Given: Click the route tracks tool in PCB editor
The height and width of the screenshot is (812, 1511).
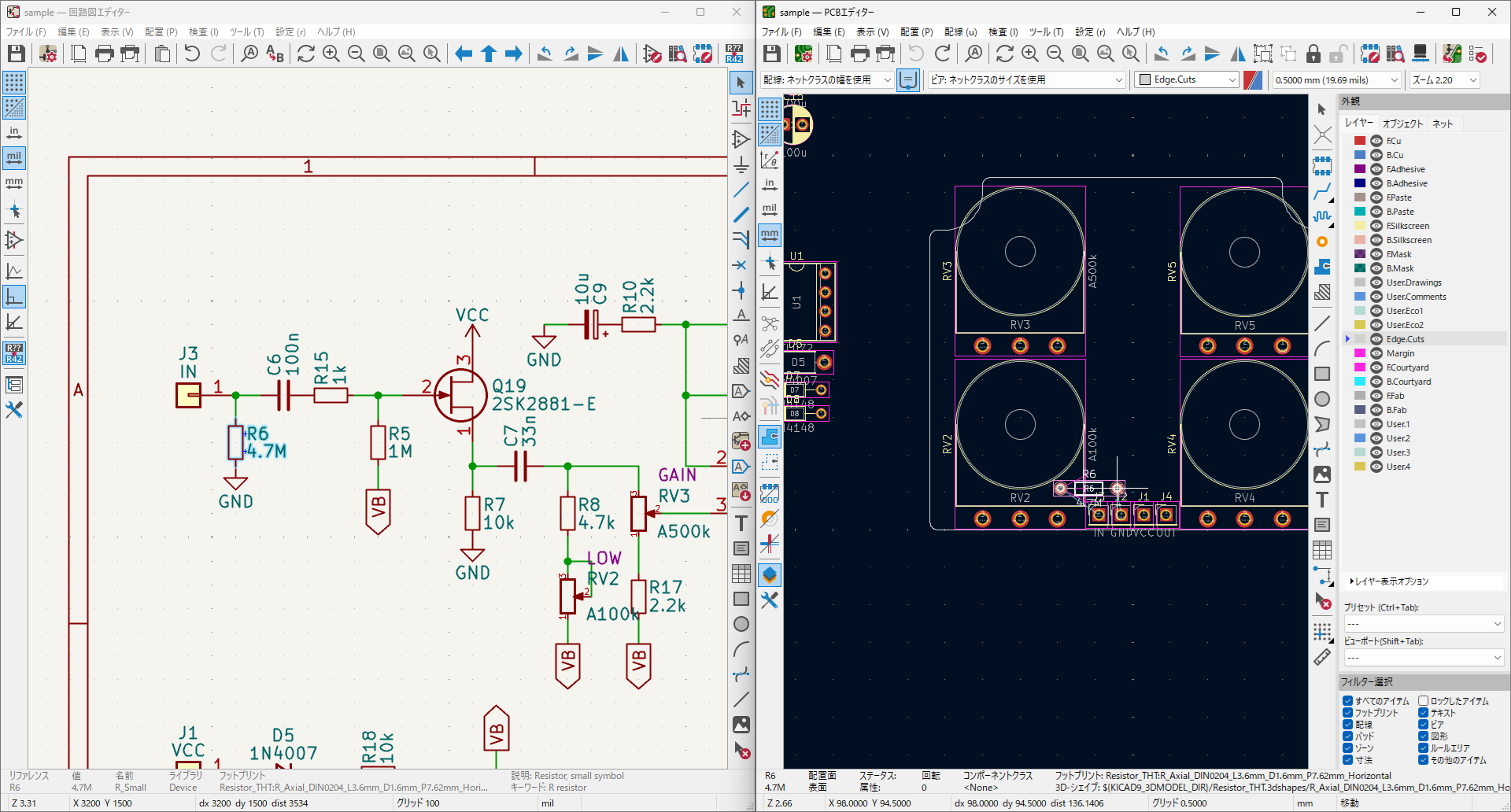Looking at the screenshot, I should pos(1322,191).
